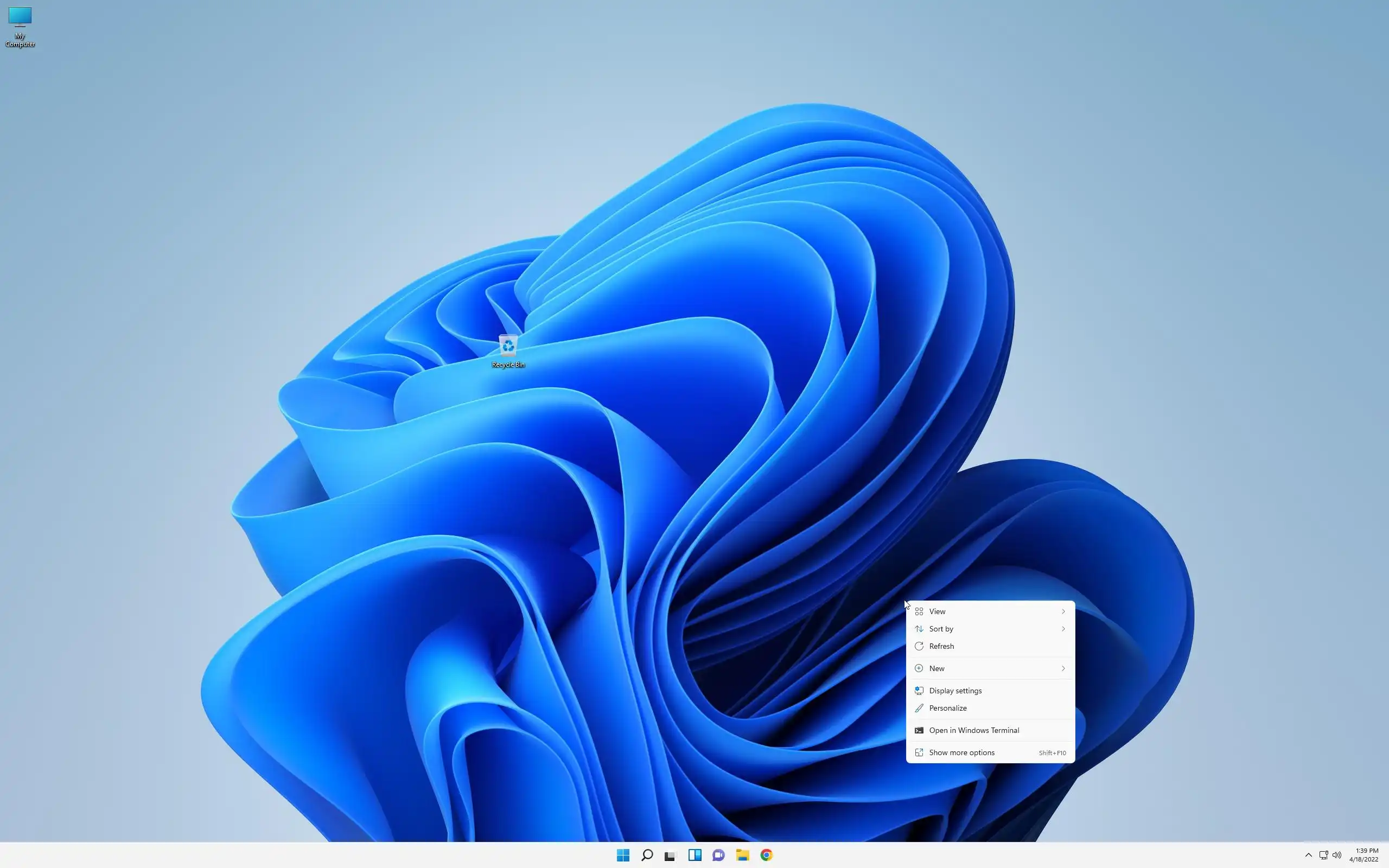Launch Teams Chat from taskbar
The width and height of the screenshot is (1389, 868).
tap(718, 855)
